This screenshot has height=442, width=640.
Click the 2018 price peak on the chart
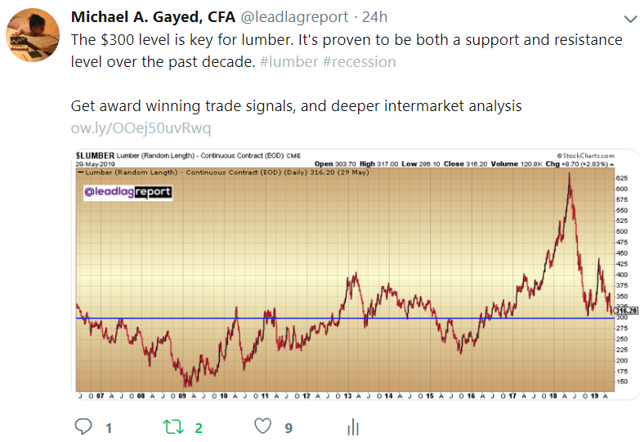[569, 175]
